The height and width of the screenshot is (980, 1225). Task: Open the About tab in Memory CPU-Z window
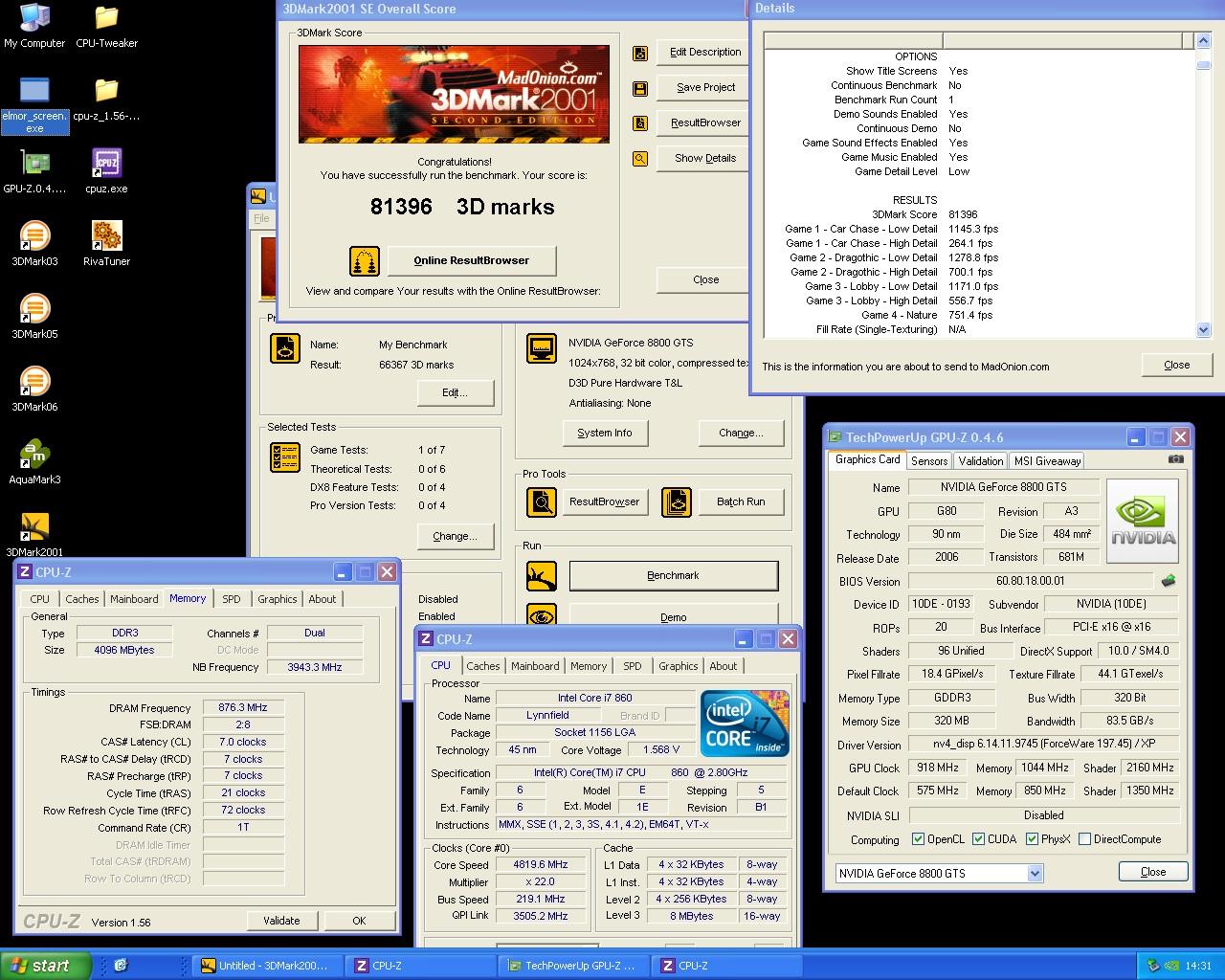323,599
